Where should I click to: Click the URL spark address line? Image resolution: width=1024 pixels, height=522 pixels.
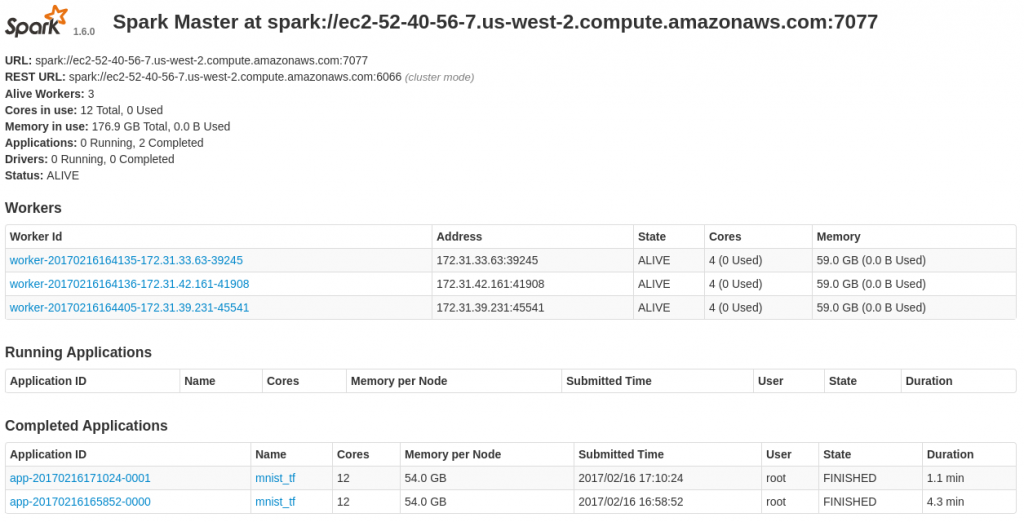[186, 60]
